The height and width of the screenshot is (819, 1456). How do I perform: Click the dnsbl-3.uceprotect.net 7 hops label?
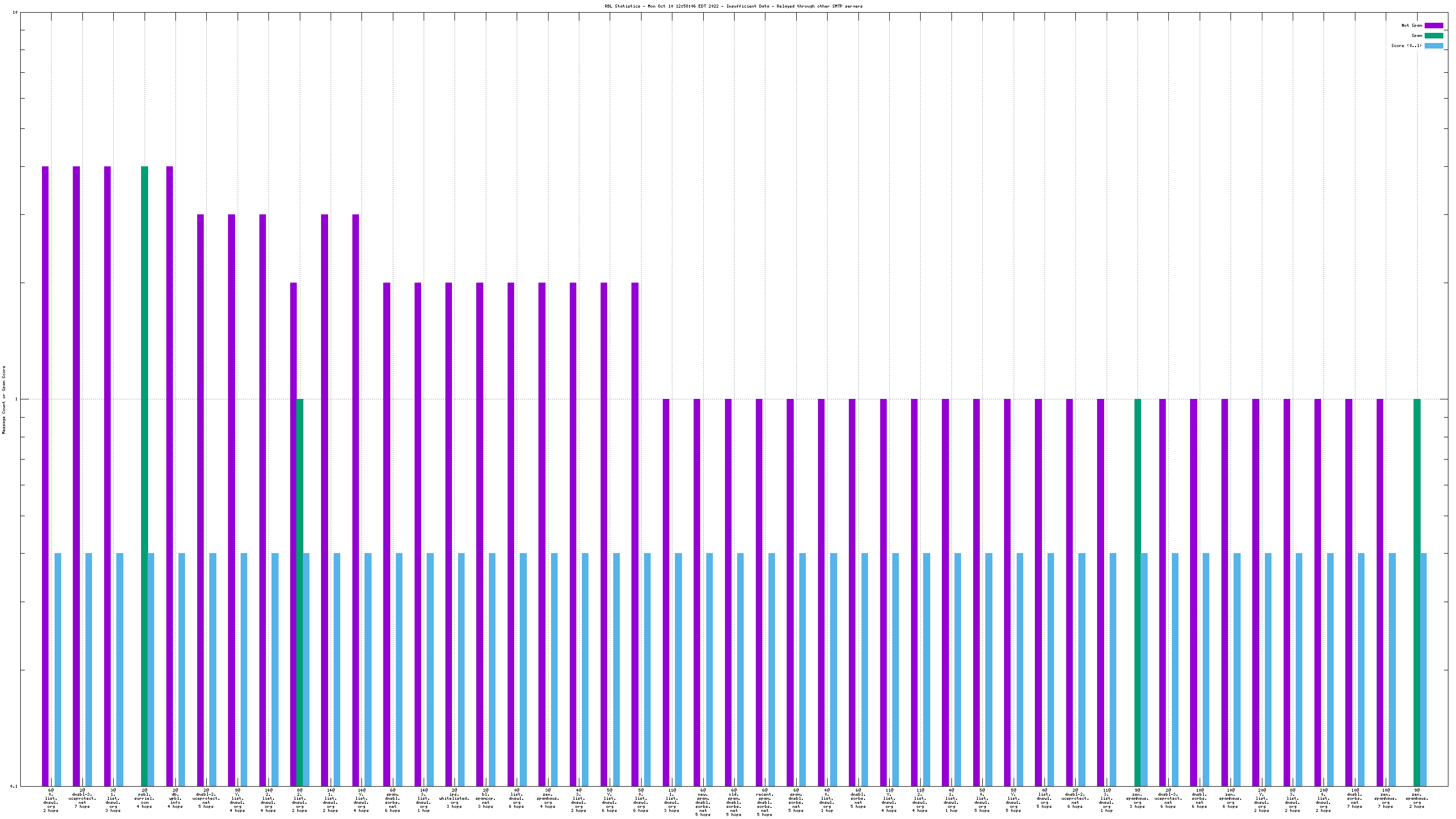[x=82, y=800]
